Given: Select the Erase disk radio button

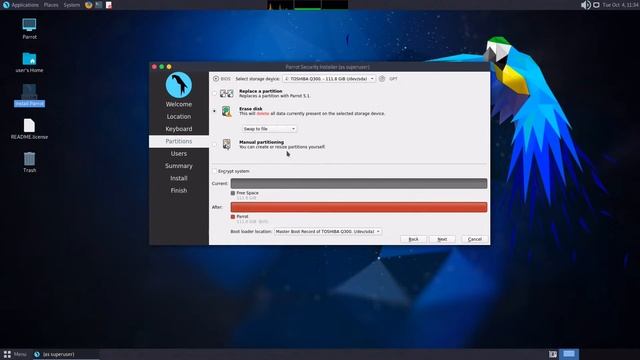Looking at the screenshot, I should coord(215,111).
